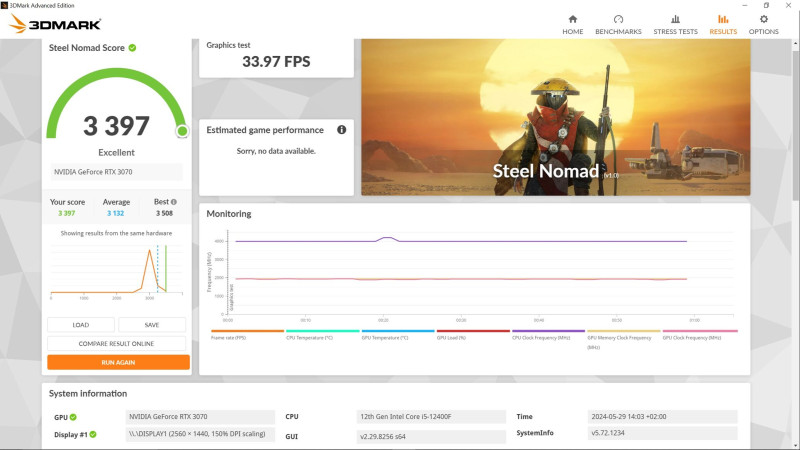Click the 3DMark logo
Screen dimensions: 800x450
coord(55,23)
